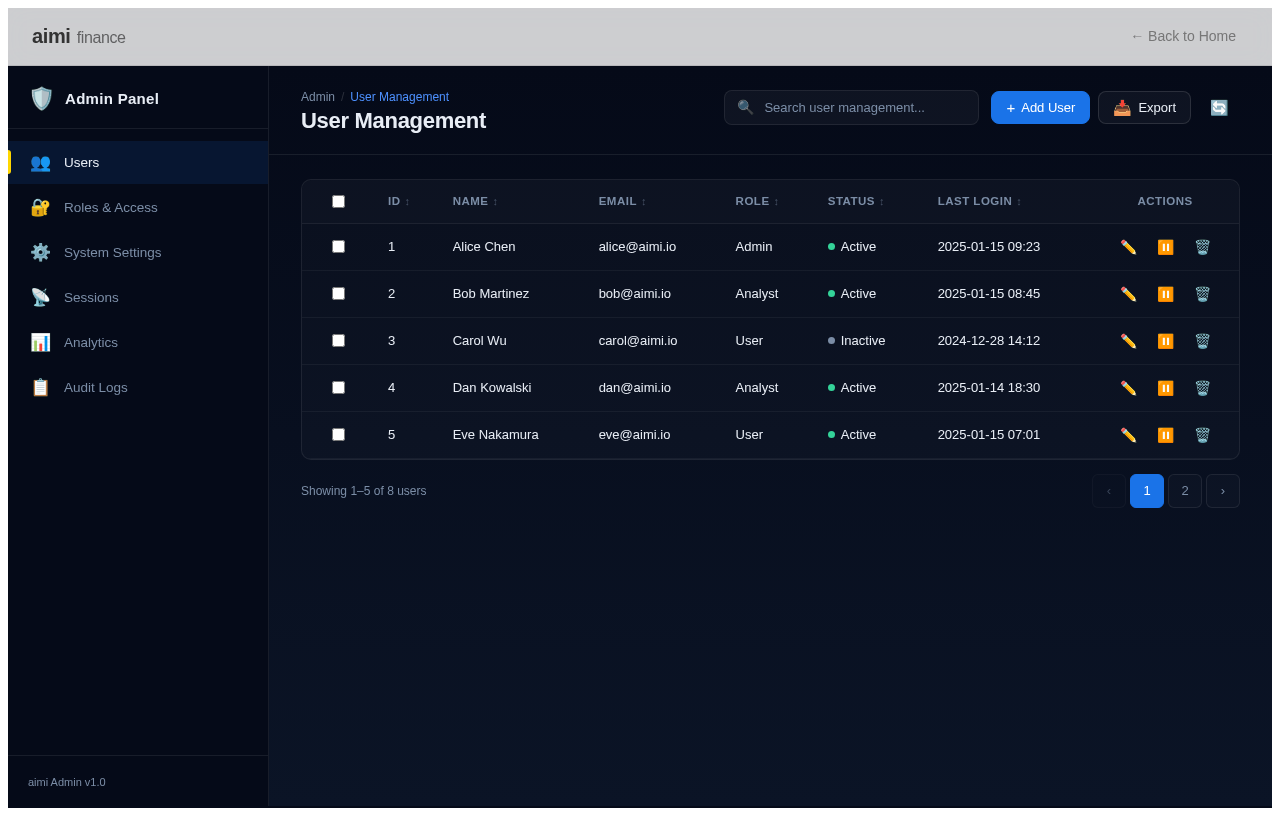Check the box for Eve Nakamura
Image resolution: width=1280 pixels, height=816 pixels.
(x=338, y=434)
